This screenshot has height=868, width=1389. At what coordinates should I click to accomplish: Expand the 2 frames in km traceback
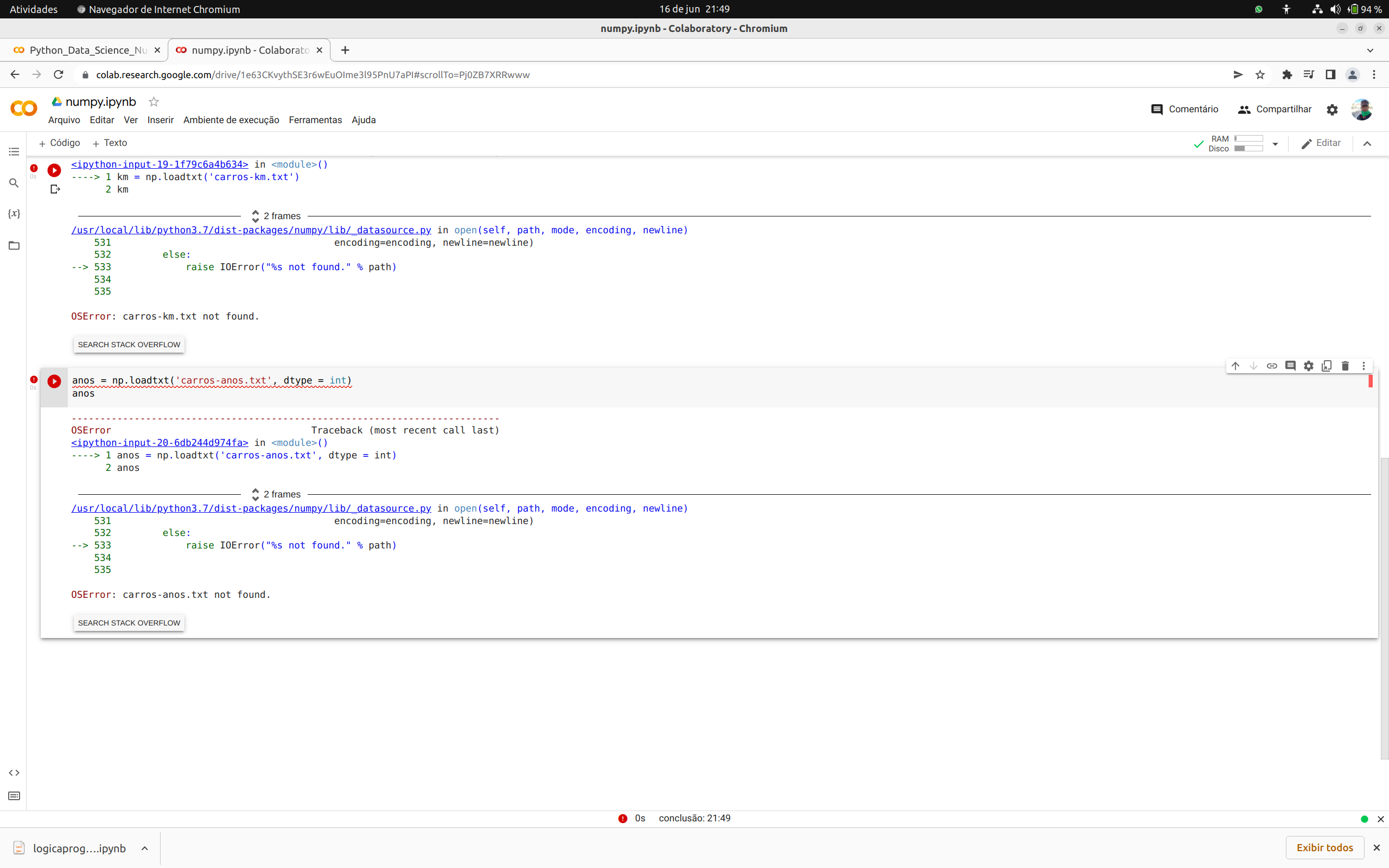(x=276, y=216)
